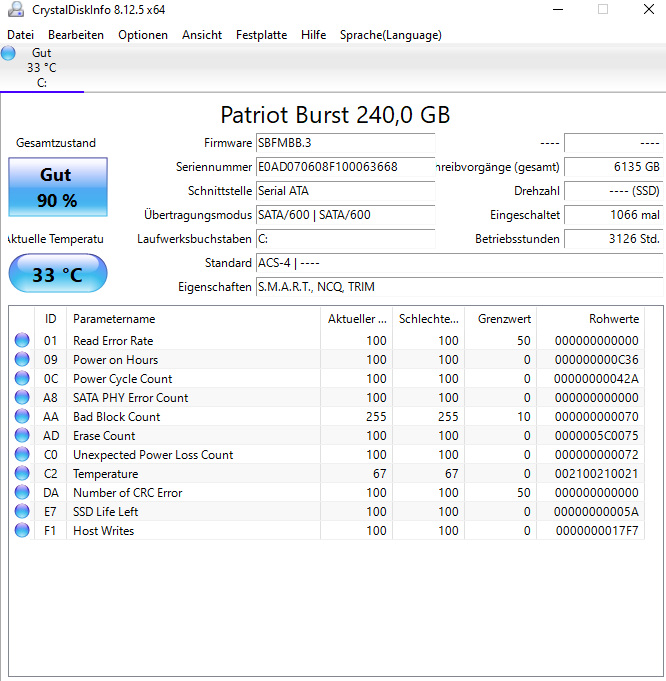Open the Hilfe menu
Image resolution: width=666 pixels, height=681 pixels.
pos(314,35)
